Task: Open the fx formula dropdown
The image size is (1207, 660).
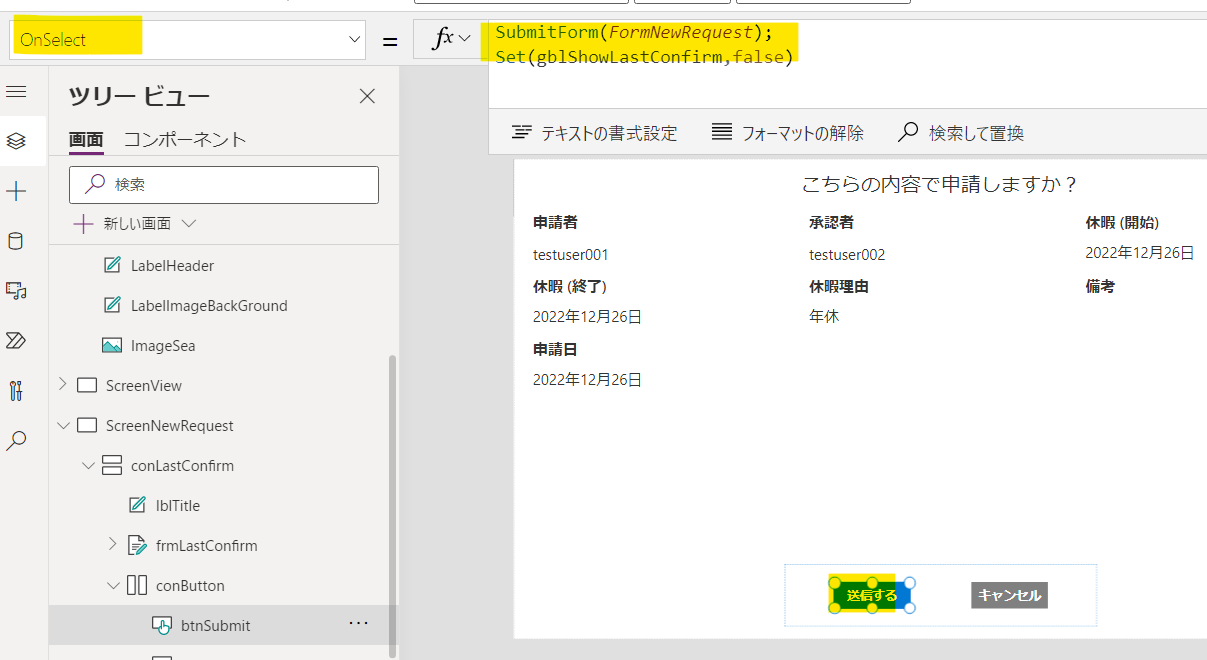Action: [x=450, y=39]
